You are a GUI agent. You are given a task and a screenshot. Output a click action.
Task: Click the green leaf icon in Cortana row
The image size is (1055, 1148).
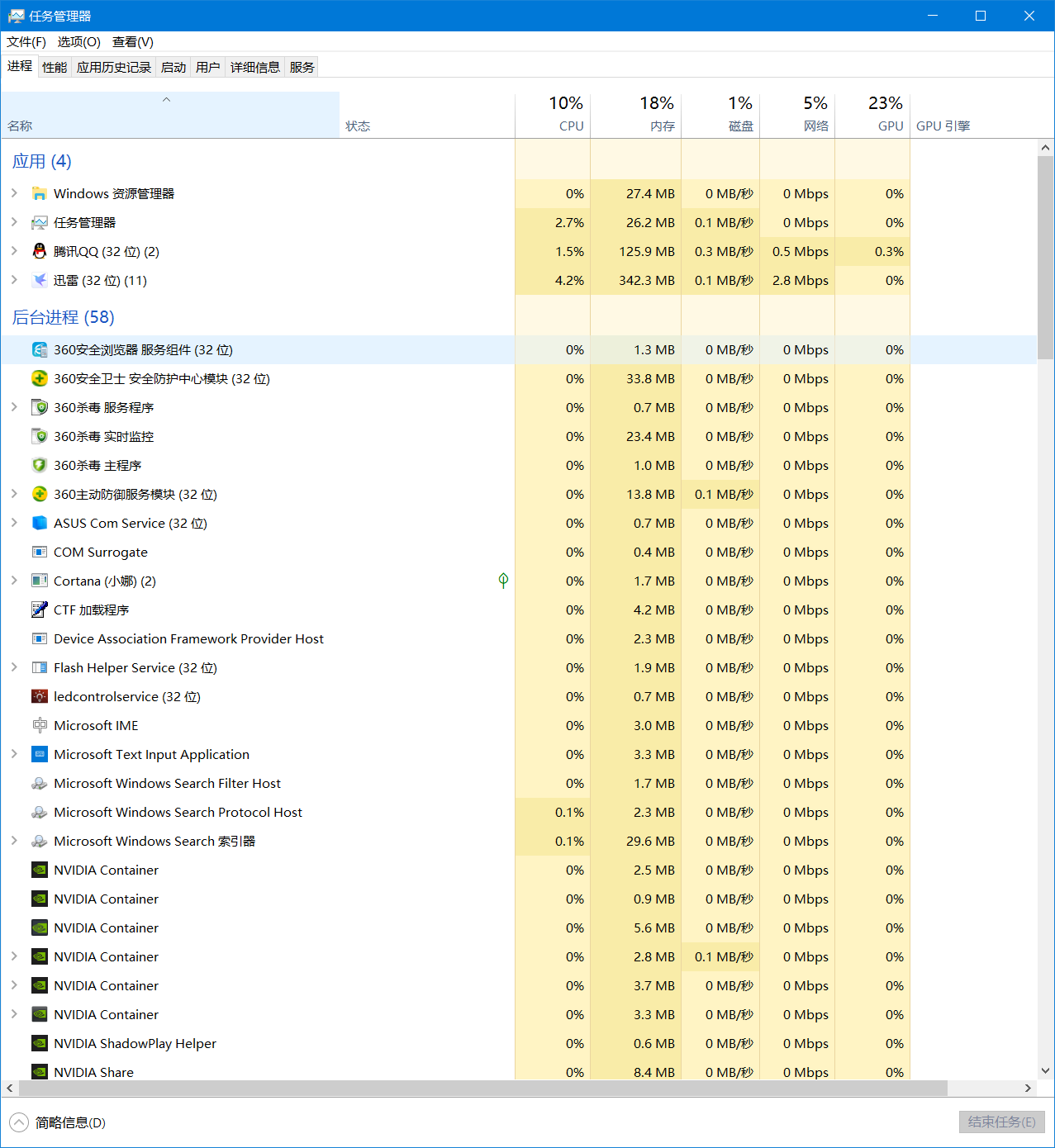[503, 581]
